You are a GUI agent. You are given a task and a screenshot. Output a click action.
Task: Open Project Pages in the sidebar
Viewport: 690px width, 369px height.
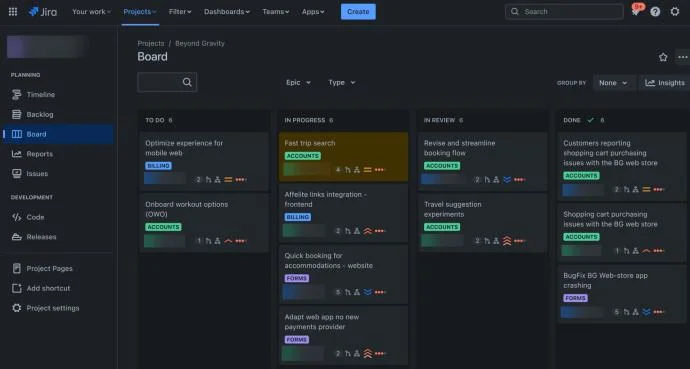click(x=58, y=269)
